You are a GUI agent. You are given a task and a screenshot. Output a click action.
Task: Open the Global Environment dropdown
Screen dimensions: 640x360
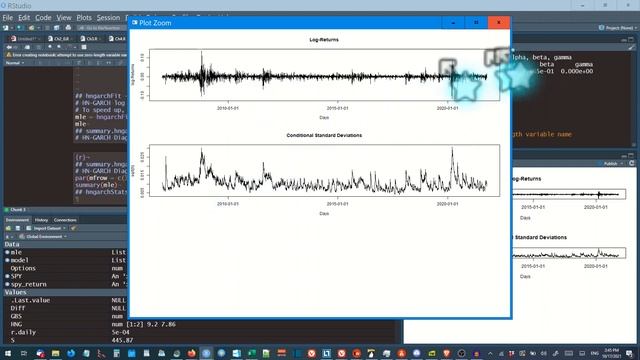[x=43, y=236]
